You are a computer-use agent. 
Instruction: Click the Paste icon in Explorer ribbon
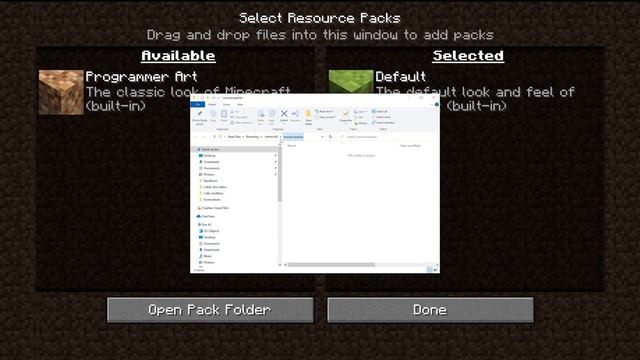click(x=224, y=116)
